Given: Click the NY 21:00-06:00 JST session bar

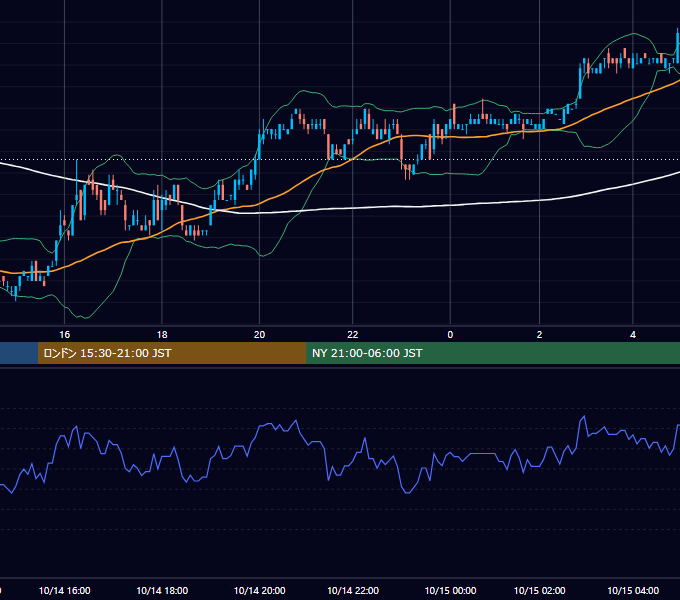Looking at the screenshot, I should click(x=493, y=353).
